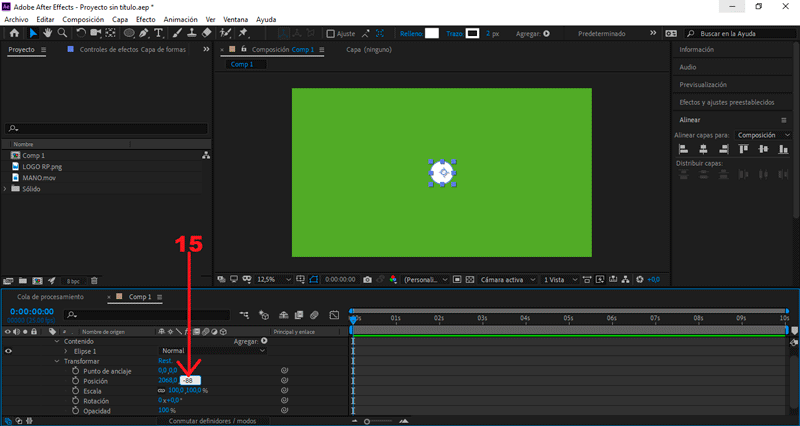This screenshot has width=800, height=426.
Task: Open the Capa menu
Action: 120,19
